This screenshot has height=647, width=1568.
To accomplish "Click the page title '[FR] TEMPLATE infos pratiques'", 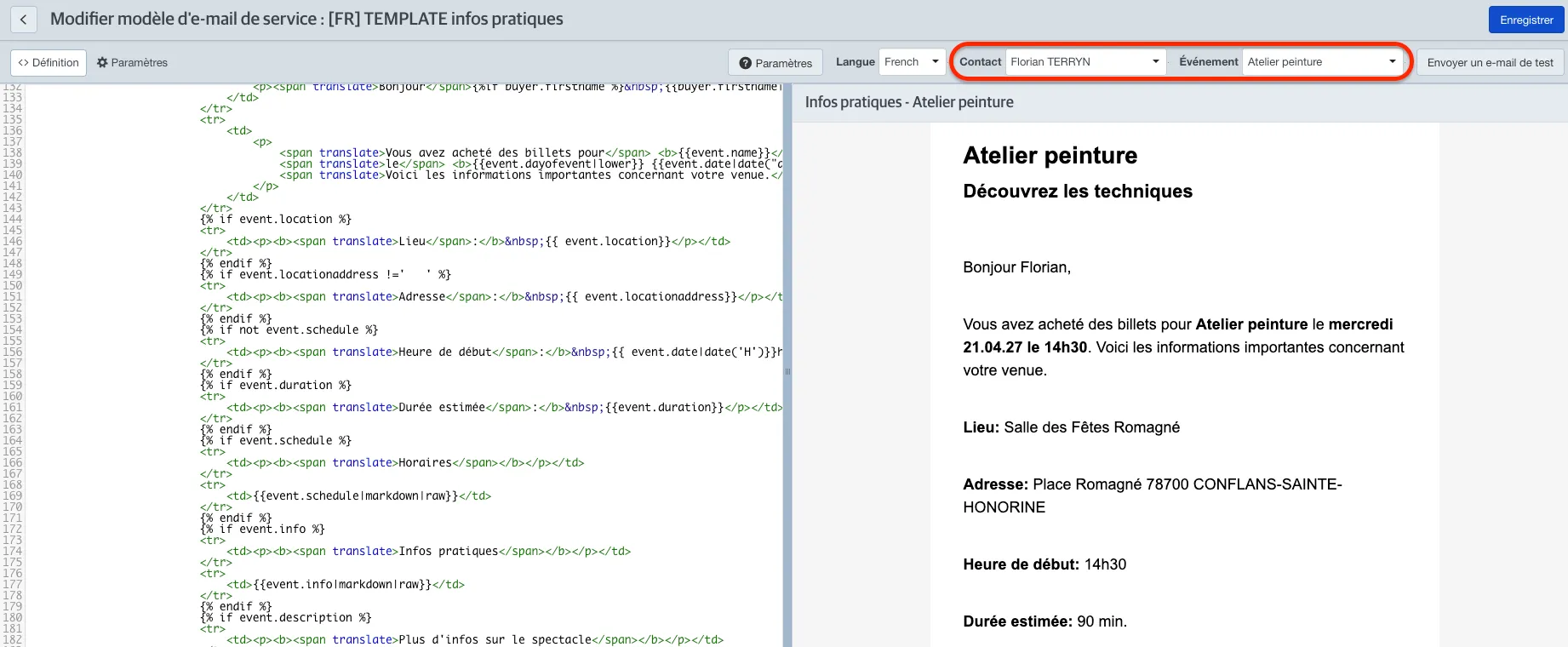I will [x=446, y=19].
